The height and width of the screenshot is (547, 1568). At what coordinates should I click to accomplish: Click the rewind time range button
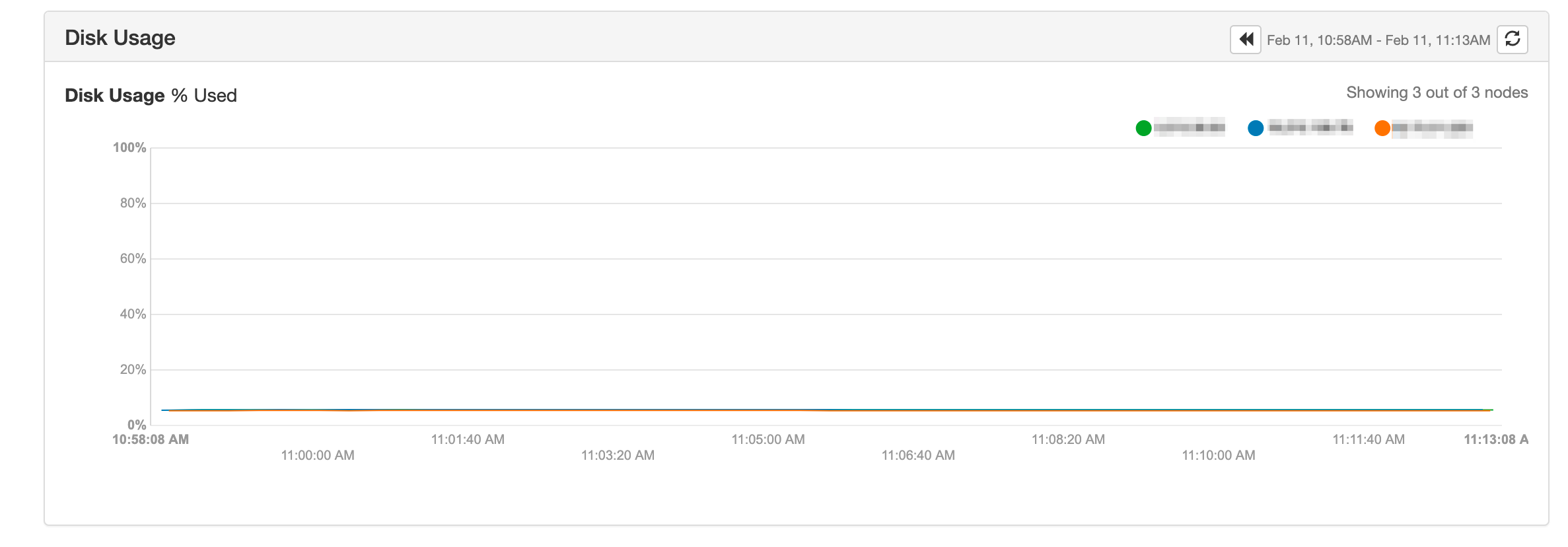point(1246,40)
